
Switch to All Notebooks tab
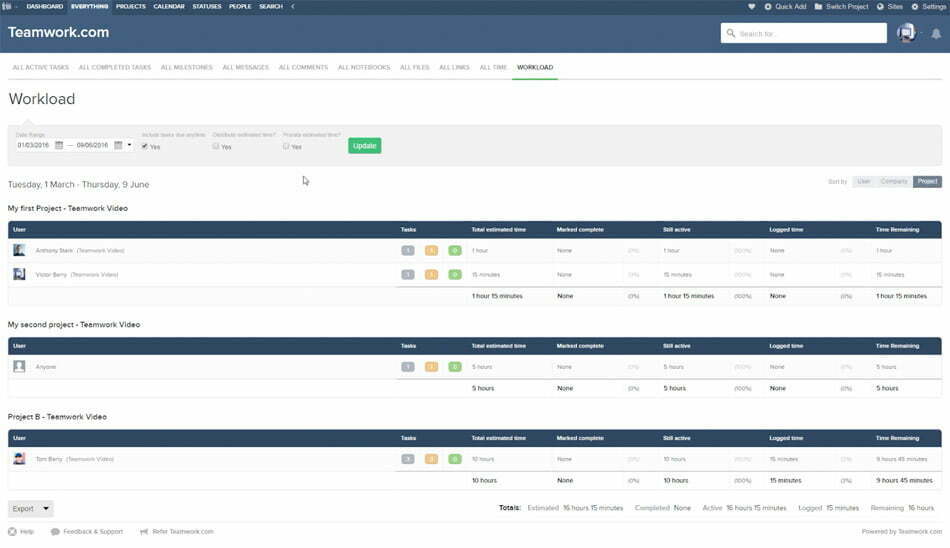[364, 67]
